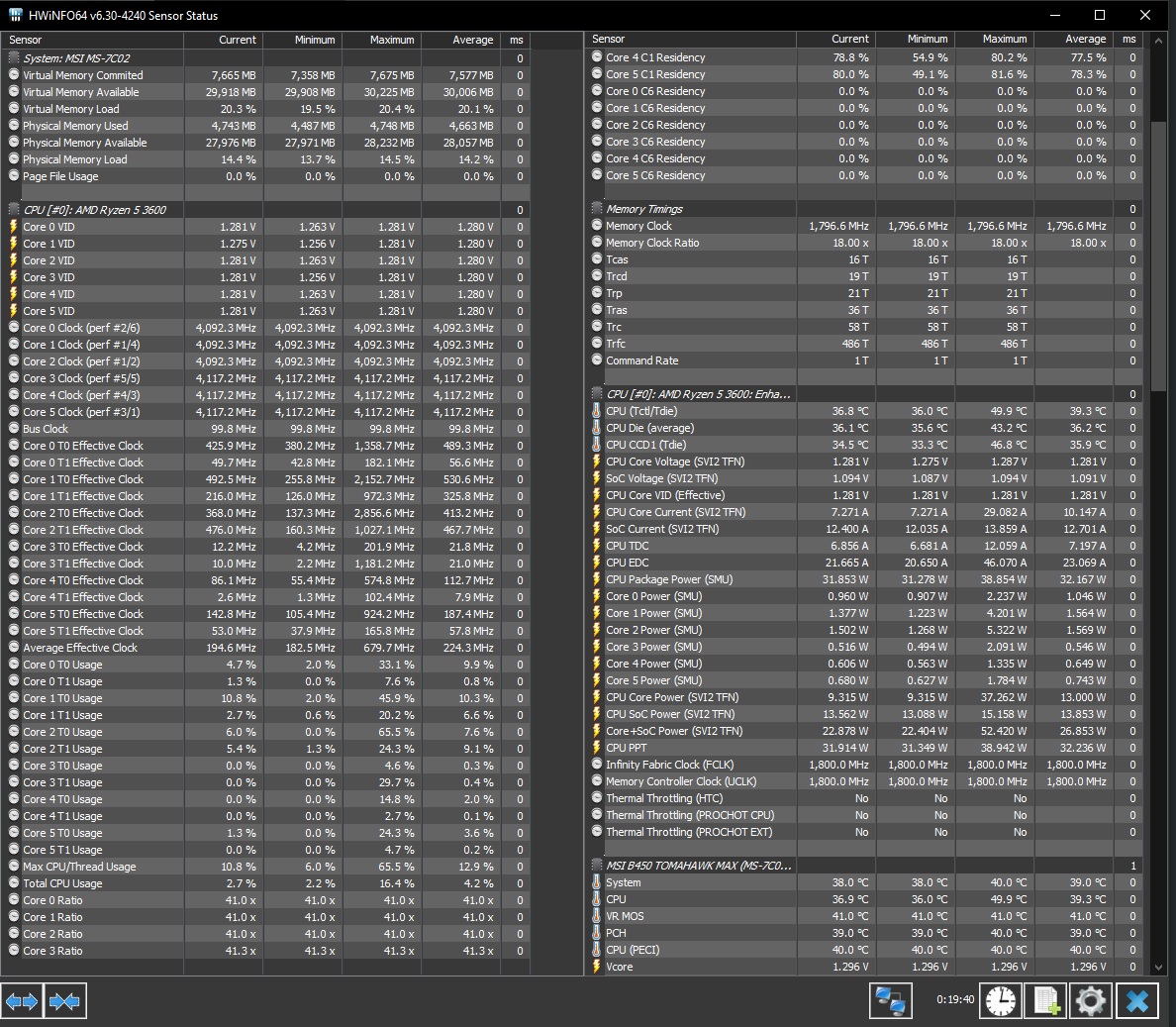
Task: Reset the elapsed time clock icon
Action: pos(1001,1000)
